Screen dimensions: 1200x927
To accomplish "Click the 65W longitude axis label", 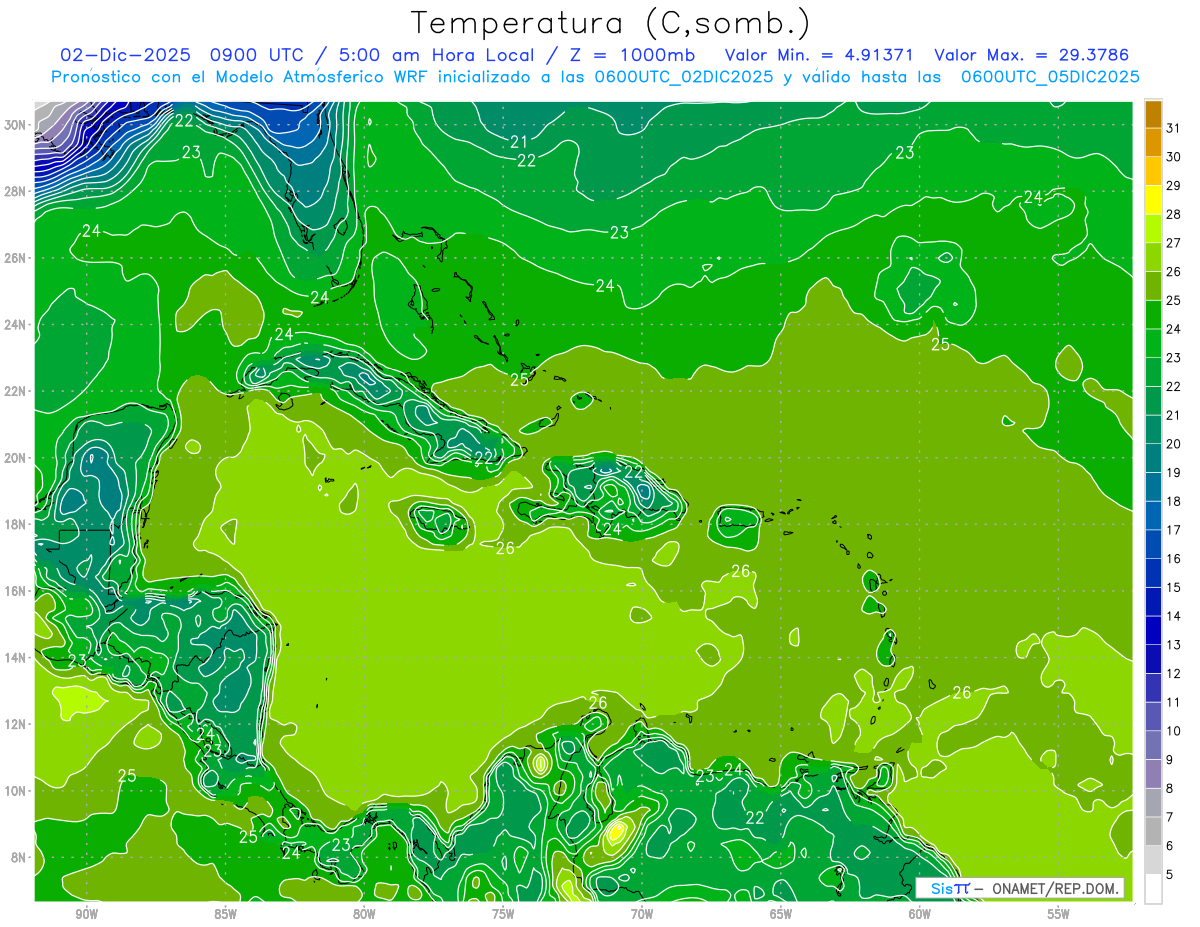I will 781,914.
